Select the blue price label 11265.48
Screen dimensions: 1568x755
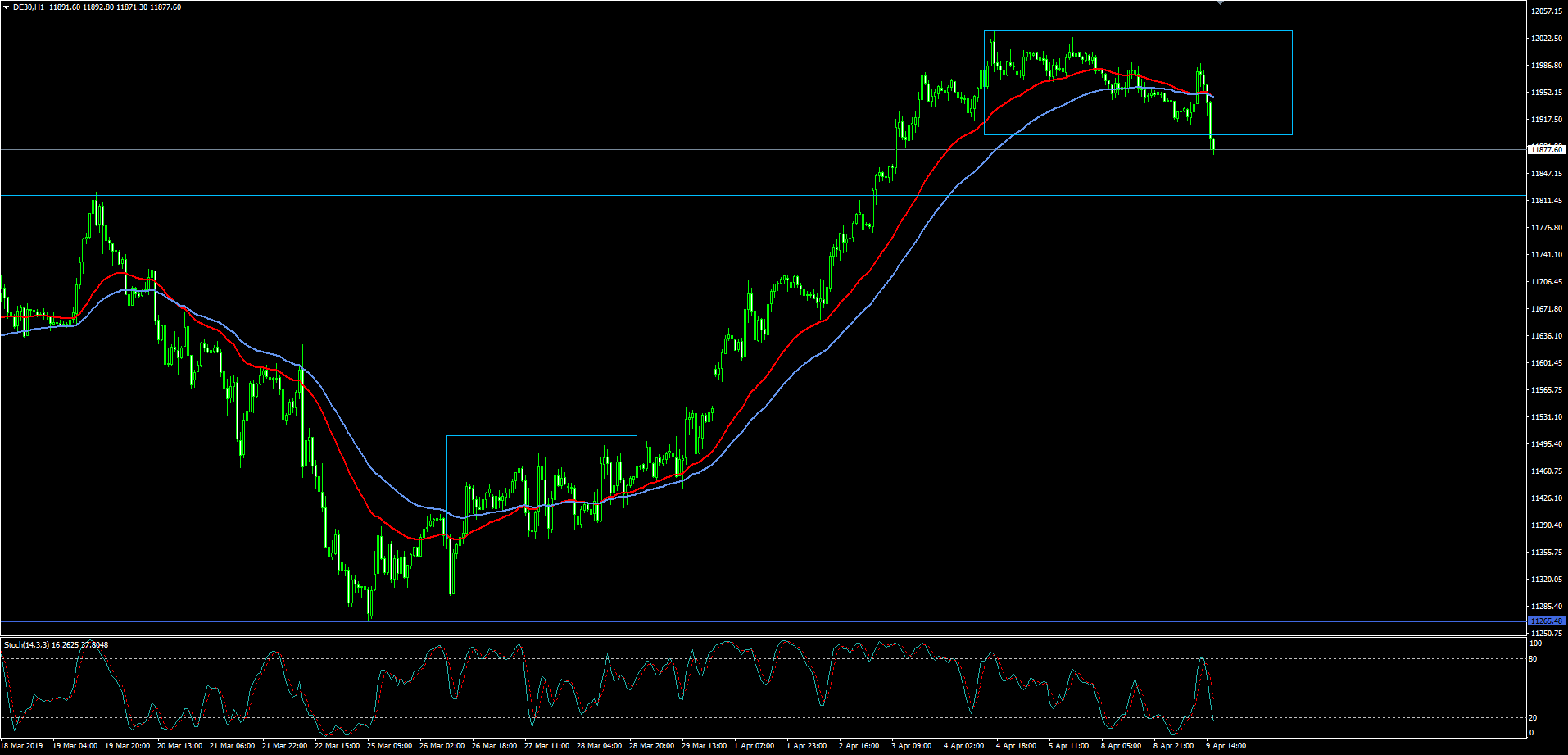click(x=1546, y=621)
